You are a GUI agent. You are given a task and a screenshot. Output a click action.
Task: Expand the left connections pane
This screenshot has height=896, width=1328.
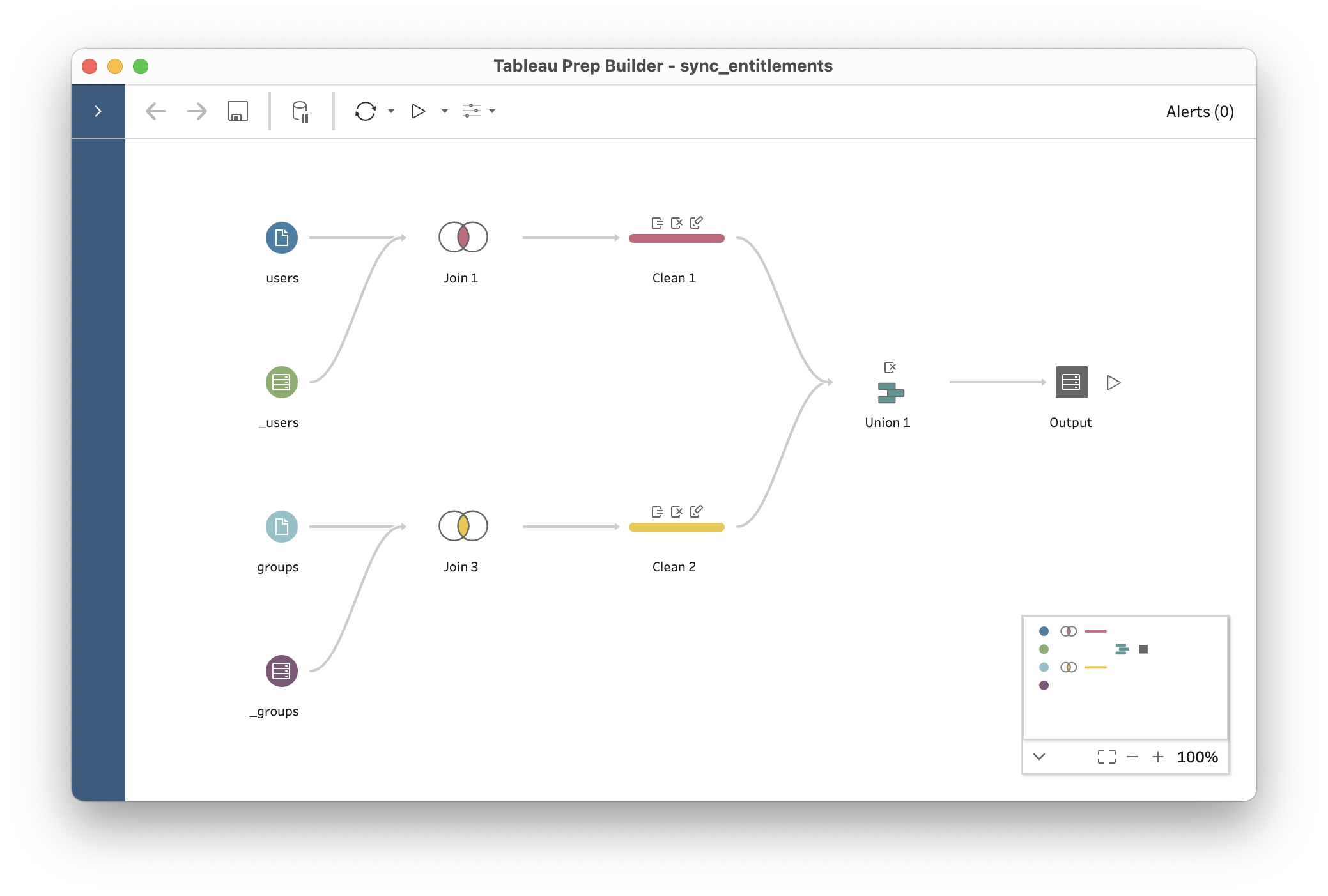click(98, 111)
